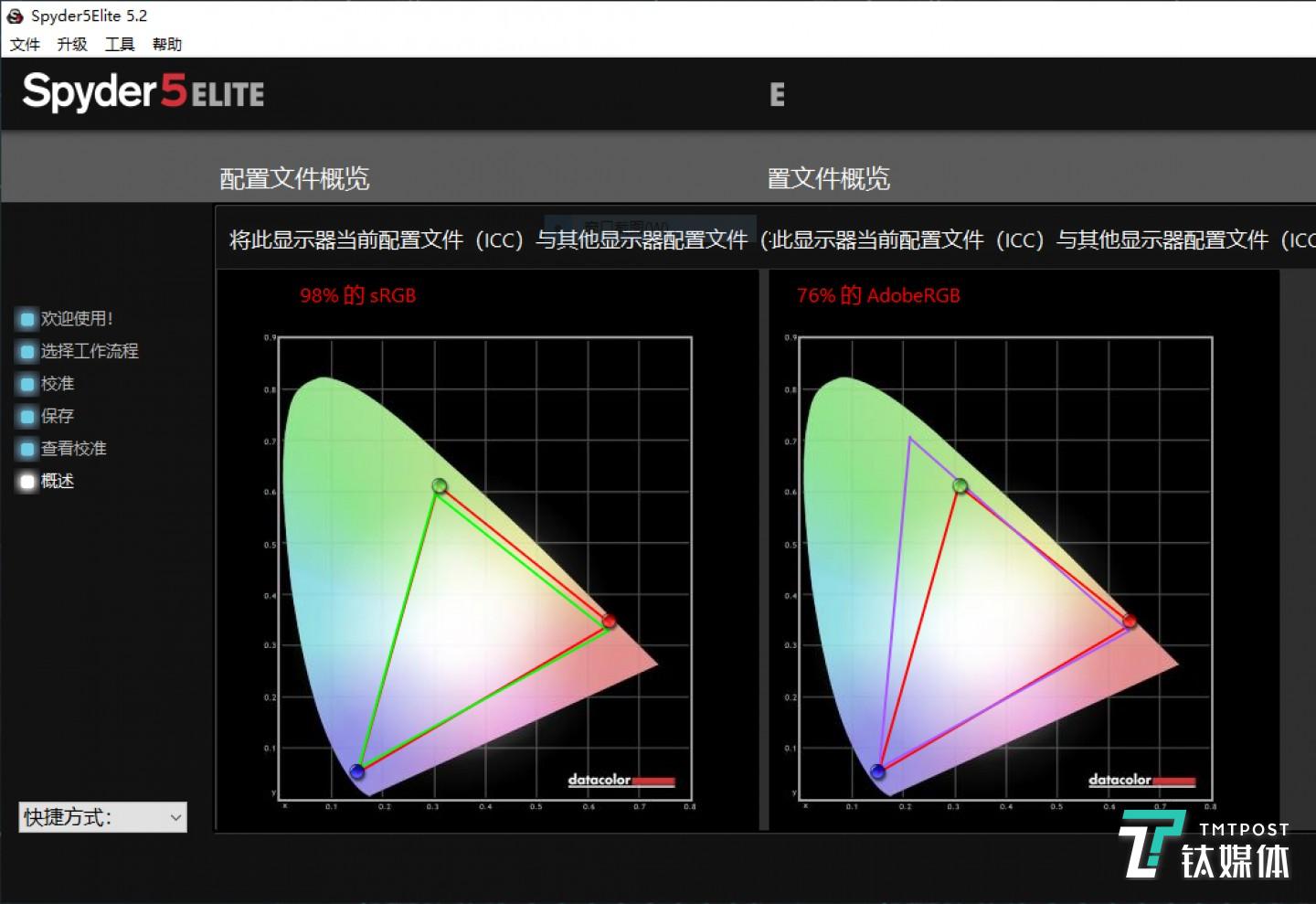Click the blue primary point in sRGB chart

(x=357, y=771)
